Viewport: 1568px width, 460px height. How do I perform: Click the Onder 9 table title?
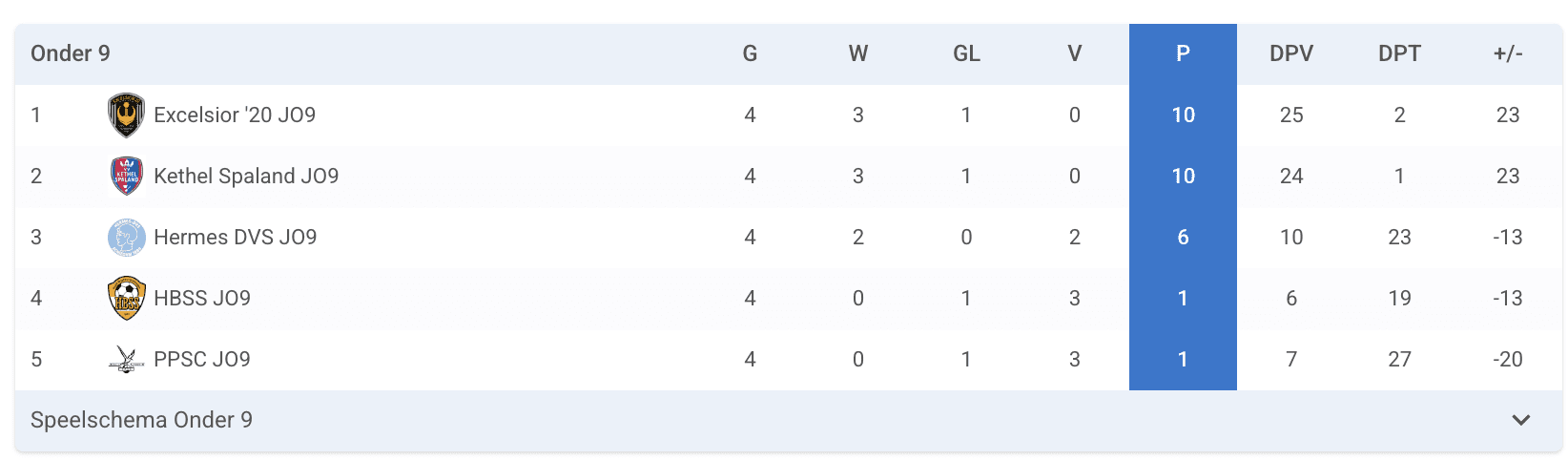(71, 53)
